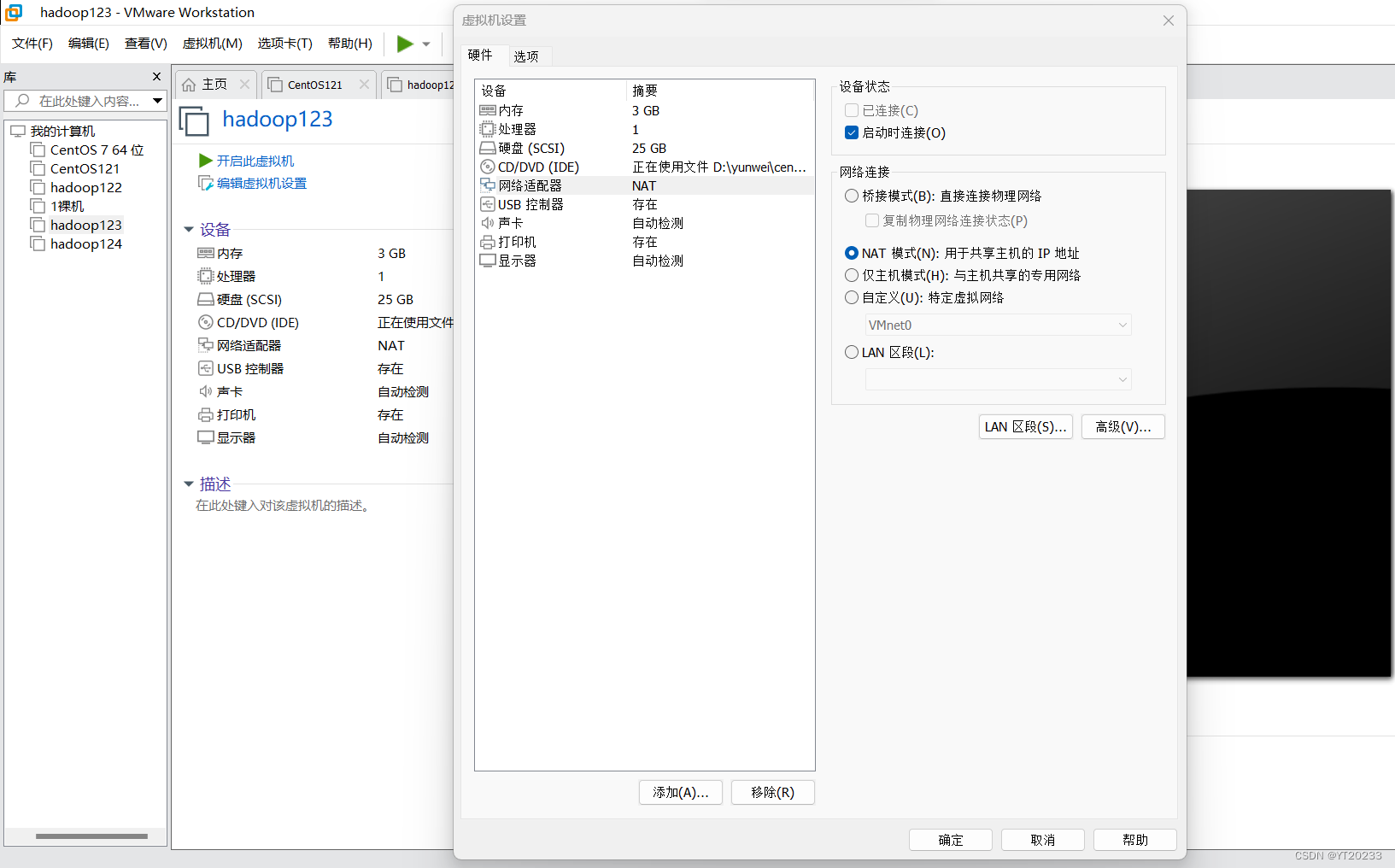The image size is (1395, 868).
Task: Open the 选项卡(T) menu
Action: [x=285, y=44]
